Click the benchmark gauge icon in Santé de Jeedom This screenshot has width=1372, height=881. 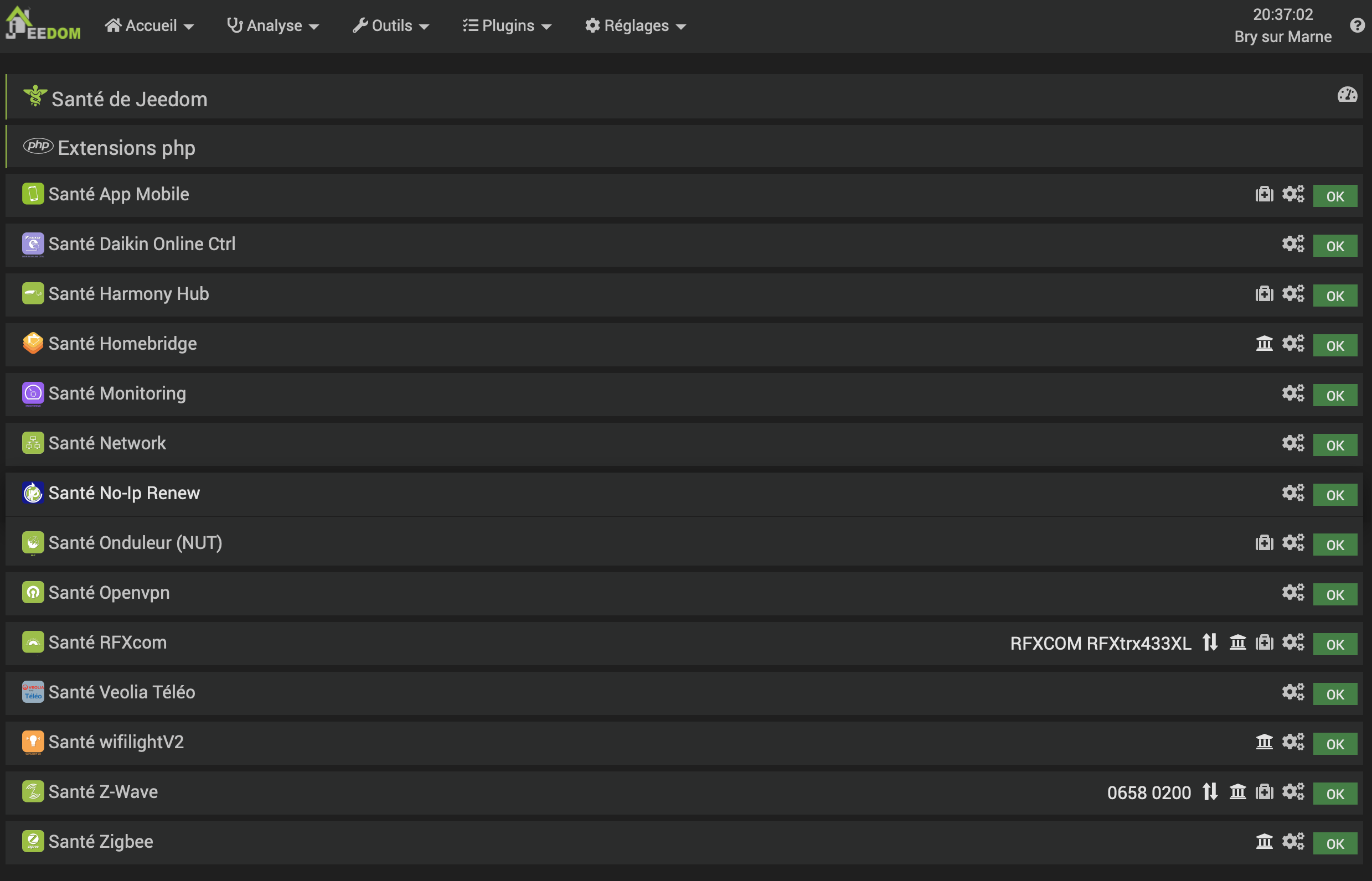point(1347,95)
